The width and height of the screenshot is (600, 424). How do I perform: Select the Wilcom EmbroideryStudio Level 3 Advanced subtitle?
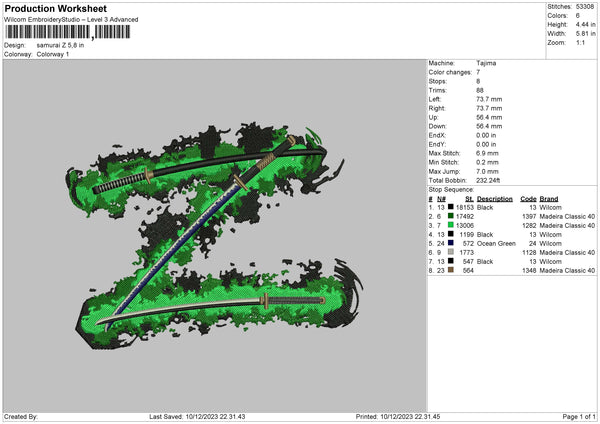(x=71, y=20)
